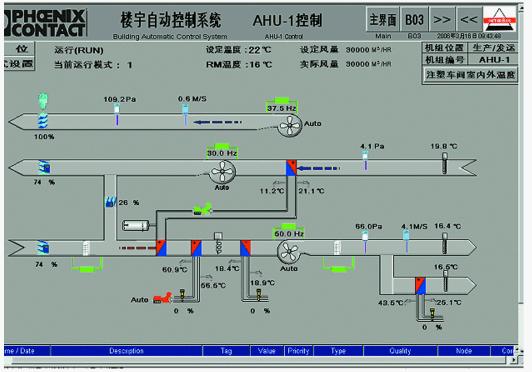Image resolution: width=532 pixels, height=372 pixels.
Task: Click the 30.0 Hz return fan icon
Action: click(222, 171)
